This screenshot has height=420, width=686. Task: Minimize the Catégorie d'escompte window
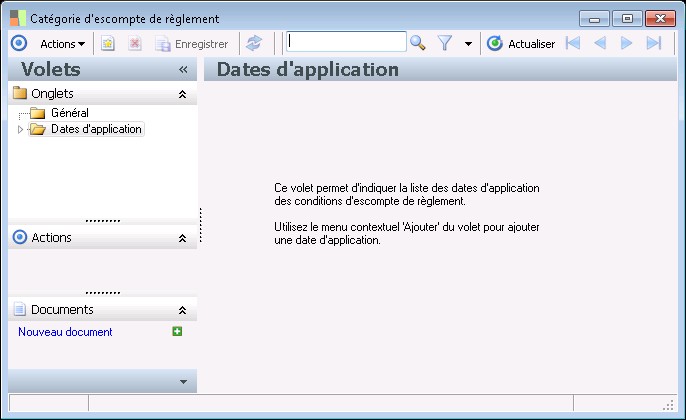594,19
